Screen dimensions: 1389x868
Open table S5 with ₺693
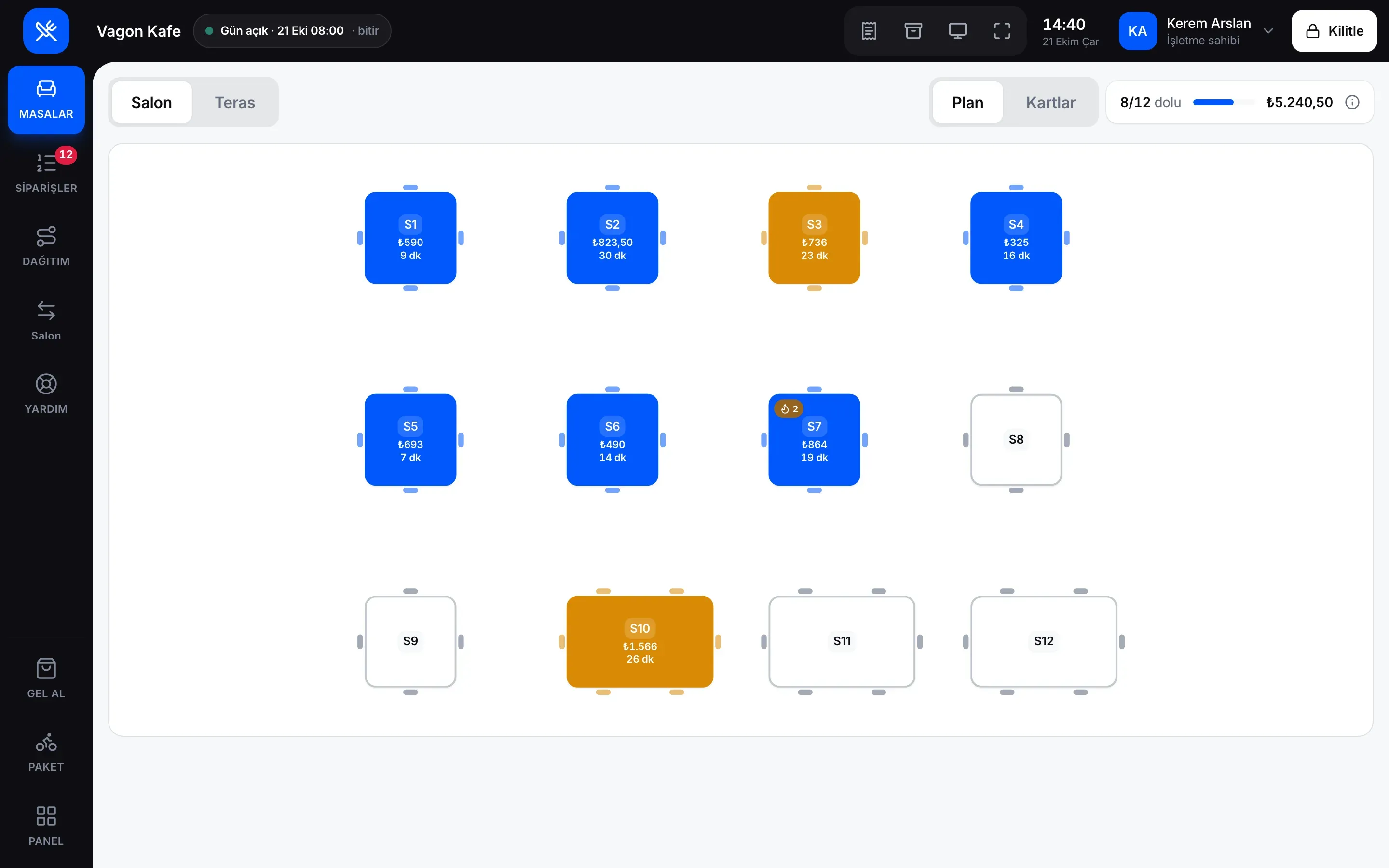coord(410,440)
